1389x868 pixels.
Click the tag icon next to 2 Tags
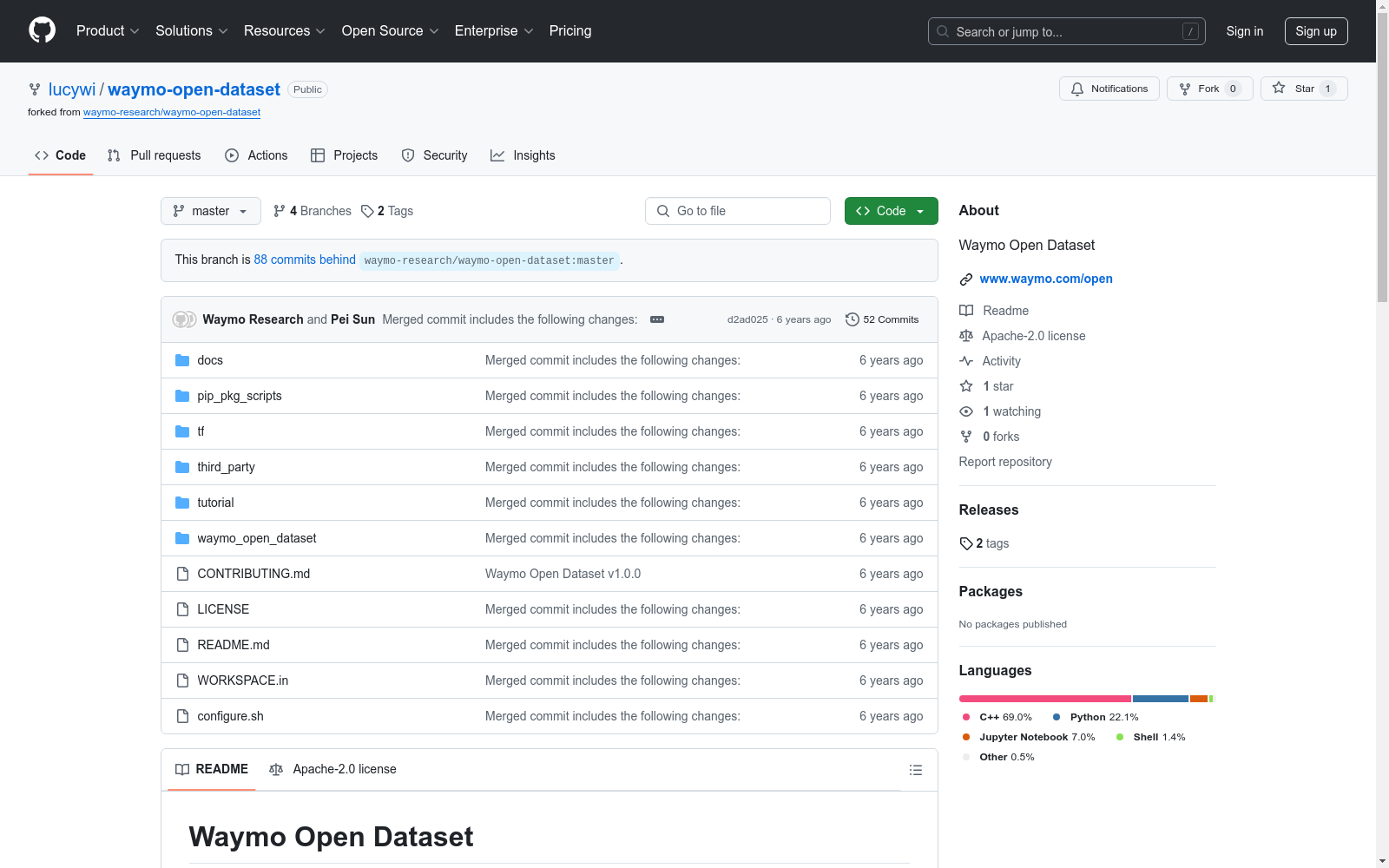[367, 211]
